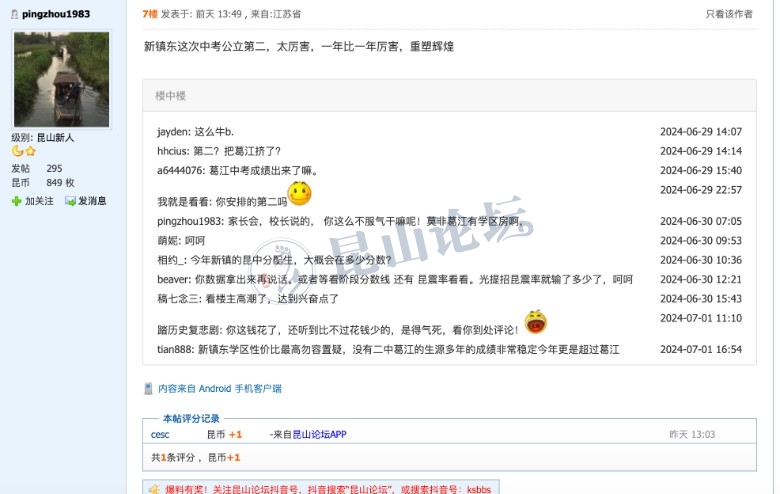Image resolution: width=780 pixels, height=494 pixels.
Task: Click 只看该作者 filter link
Action: coord(729,14)
